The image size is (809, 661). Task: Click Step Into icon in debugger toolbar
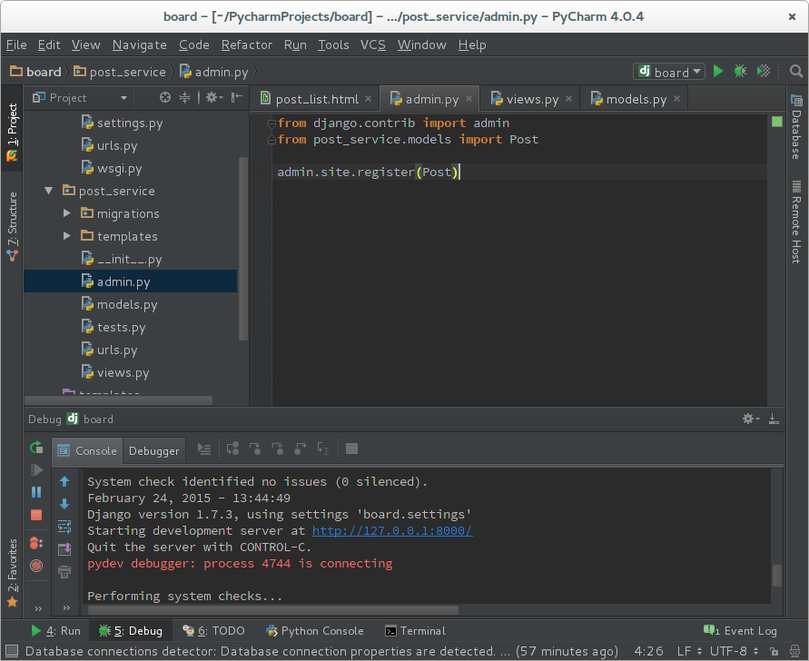(255, 448)
